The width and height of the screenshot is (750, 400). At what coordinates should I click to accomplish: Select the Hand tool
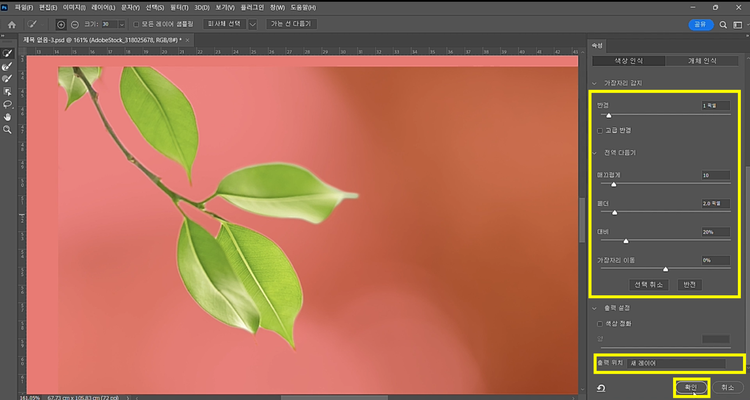coord(8,116)
